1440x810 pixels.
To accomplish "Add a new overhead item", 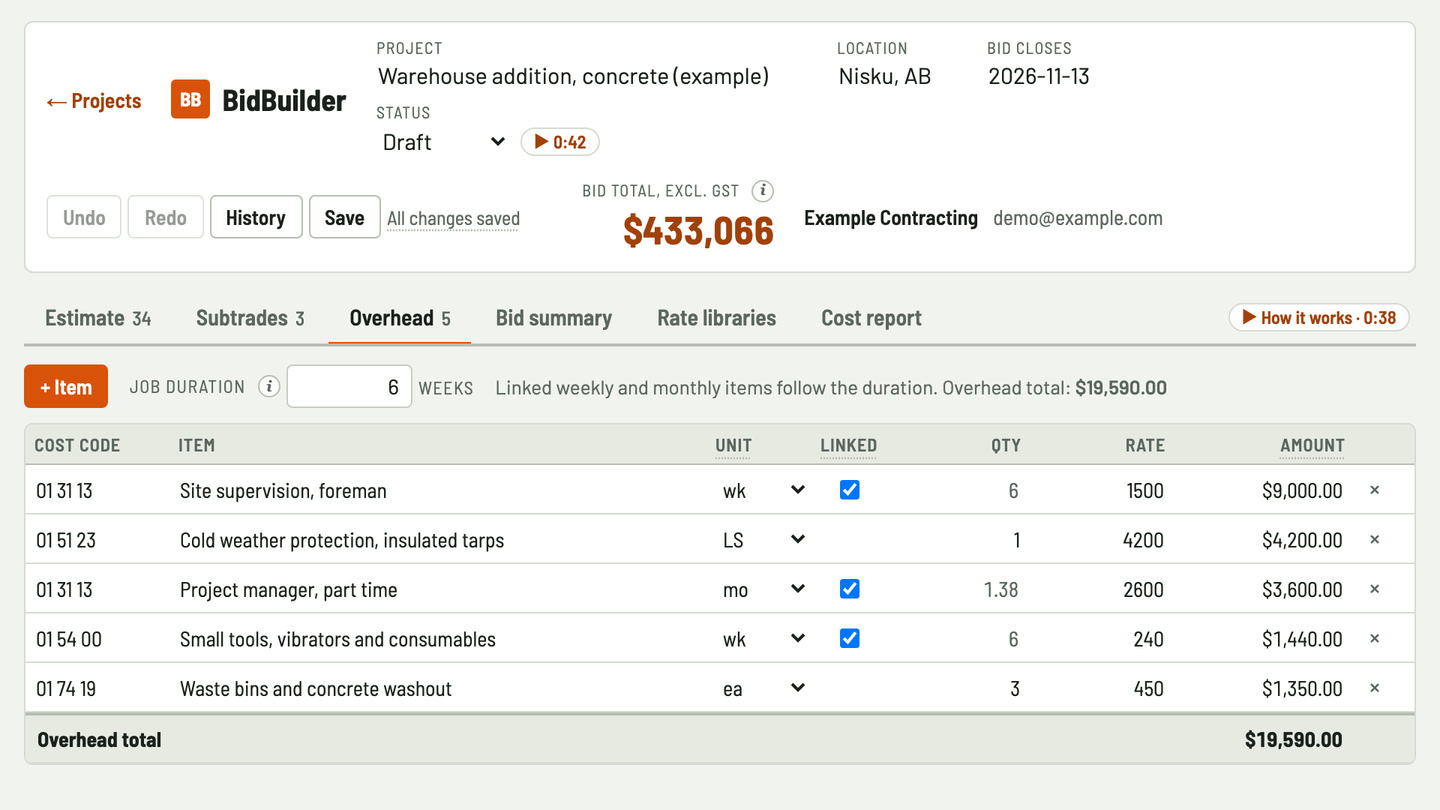I will pos(66,387).
